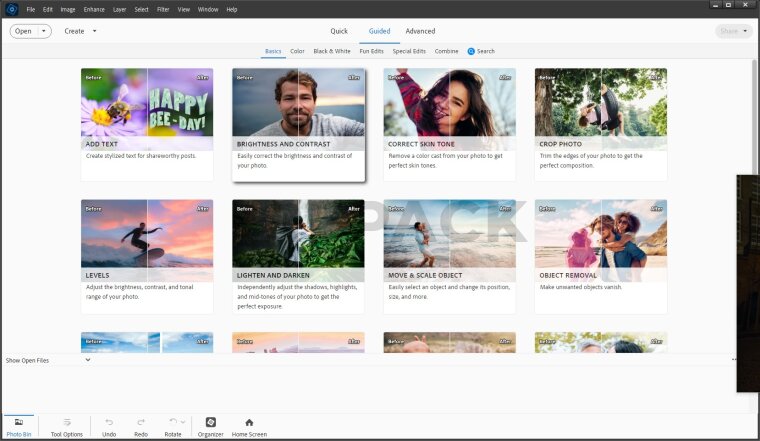Select the Special Edits category tab

click(x=409, y=51)
